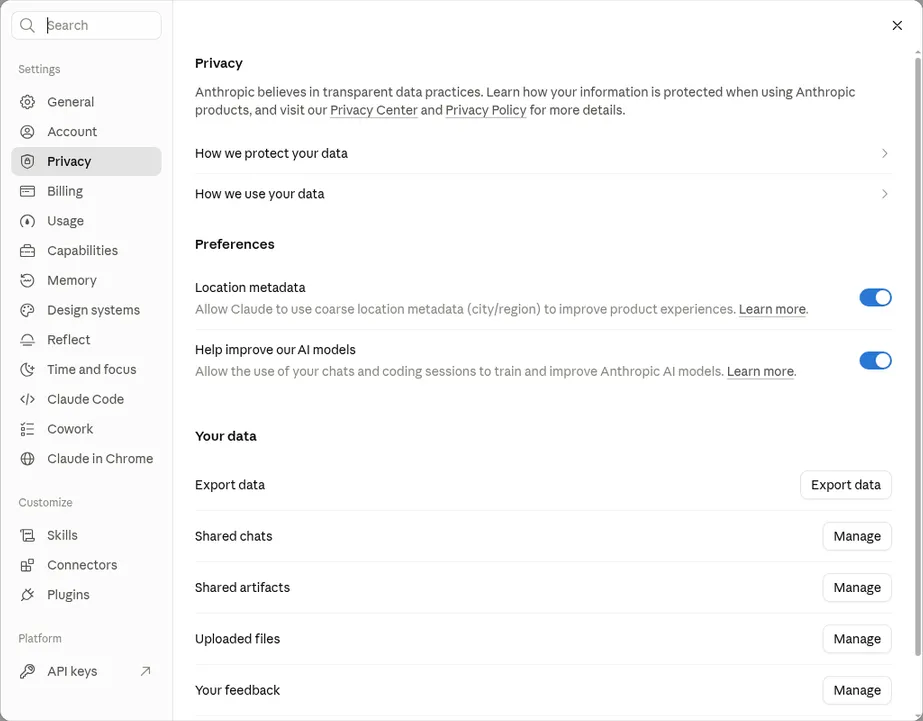This screenshot has width=923, height=721.
Task: Disable the Location metadata toggle
Action: pyautogui.click(x=875, y=298)
